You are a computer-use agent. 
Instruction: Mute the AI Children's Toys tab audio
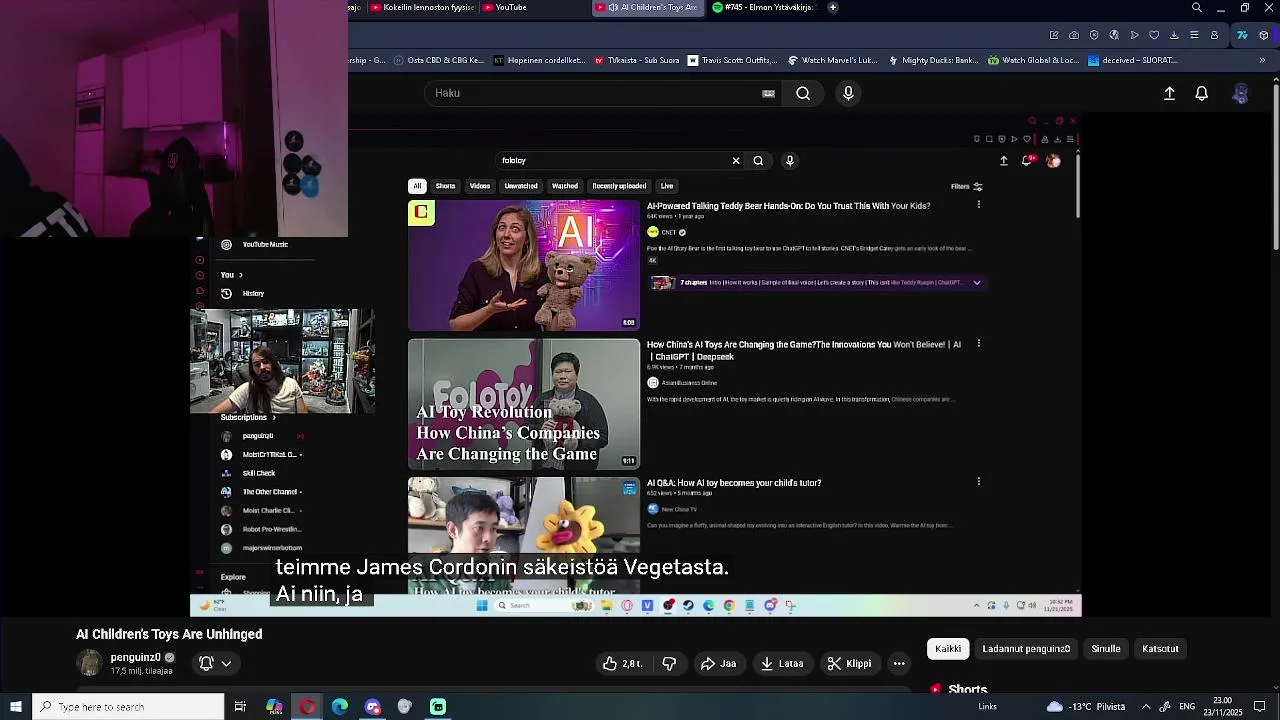click(613, 7)
